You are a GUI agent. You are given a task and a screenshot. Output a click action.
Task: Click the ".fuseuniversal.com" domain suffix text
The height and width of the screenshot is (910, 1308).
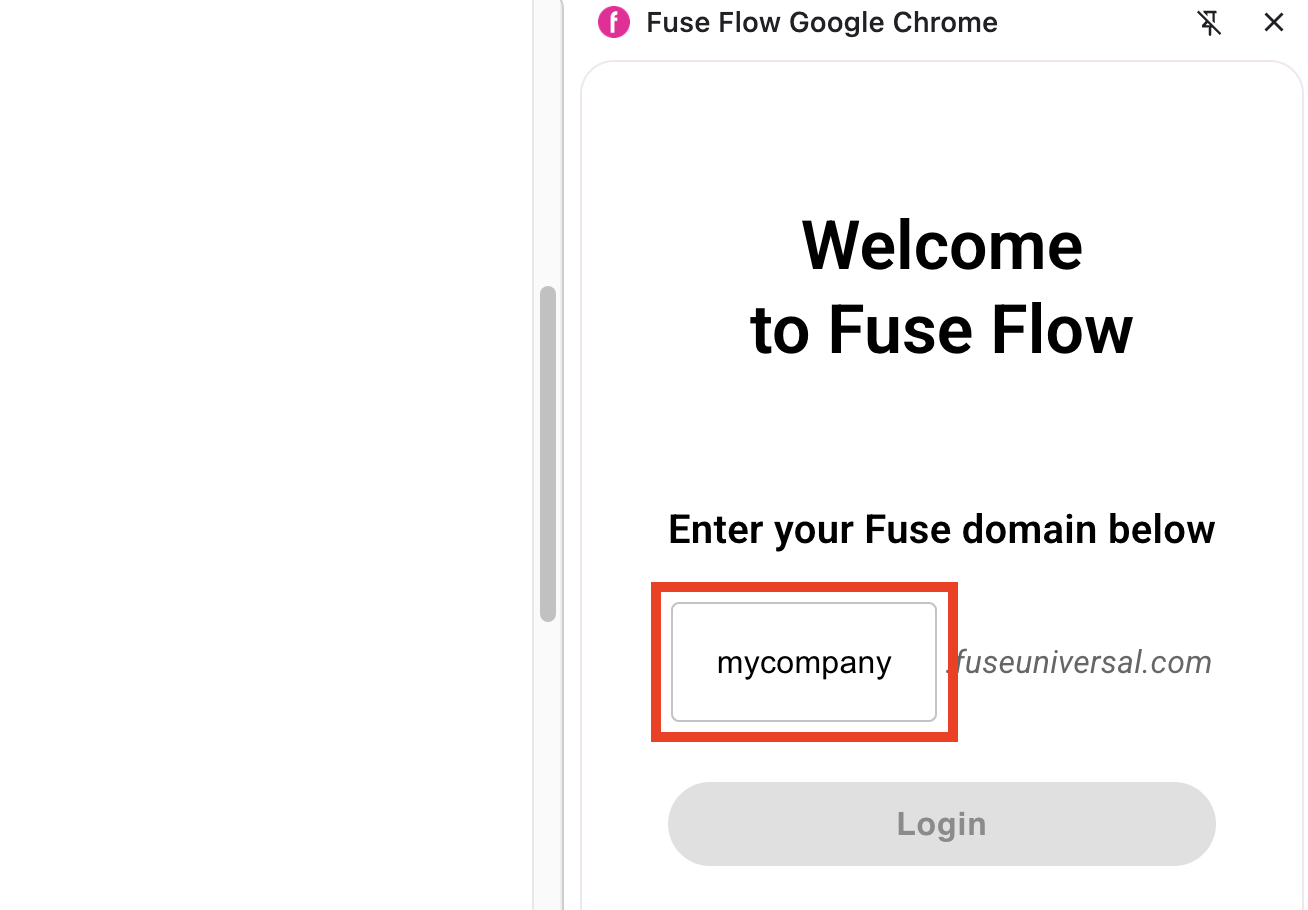click(x=1080, y=662)
